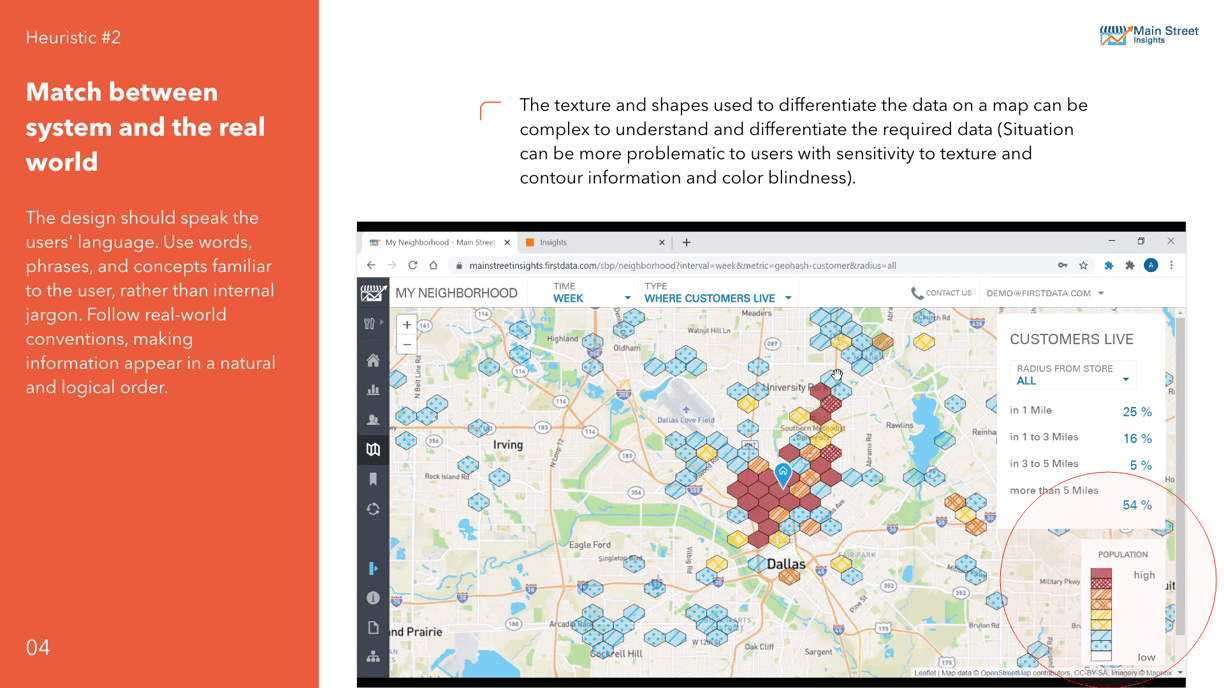Open the bookmark icon in sidebar
The width and height of the screenshot is (1224, 688).
click(x=373, y=479)
